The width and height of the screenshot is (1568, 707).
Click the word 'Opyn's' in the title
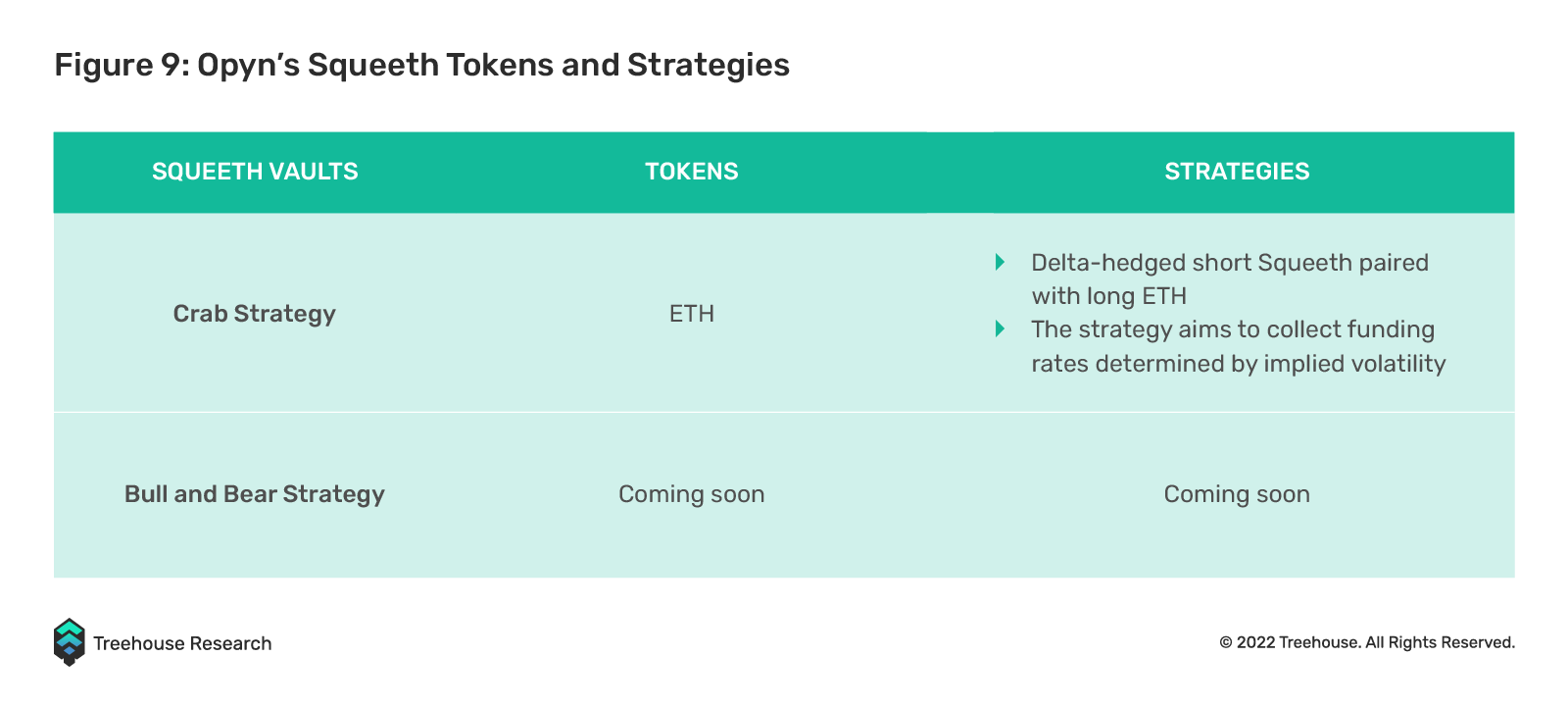coord(249,65)
